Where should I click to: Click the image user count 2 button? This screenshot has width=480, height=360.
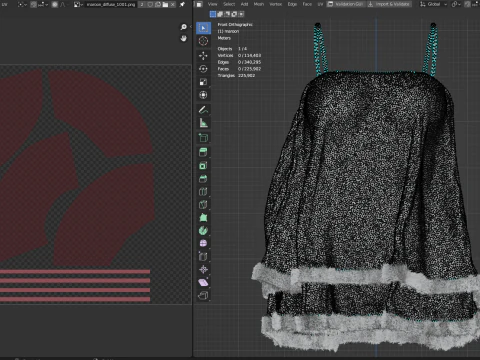click(x=142, y=4)
